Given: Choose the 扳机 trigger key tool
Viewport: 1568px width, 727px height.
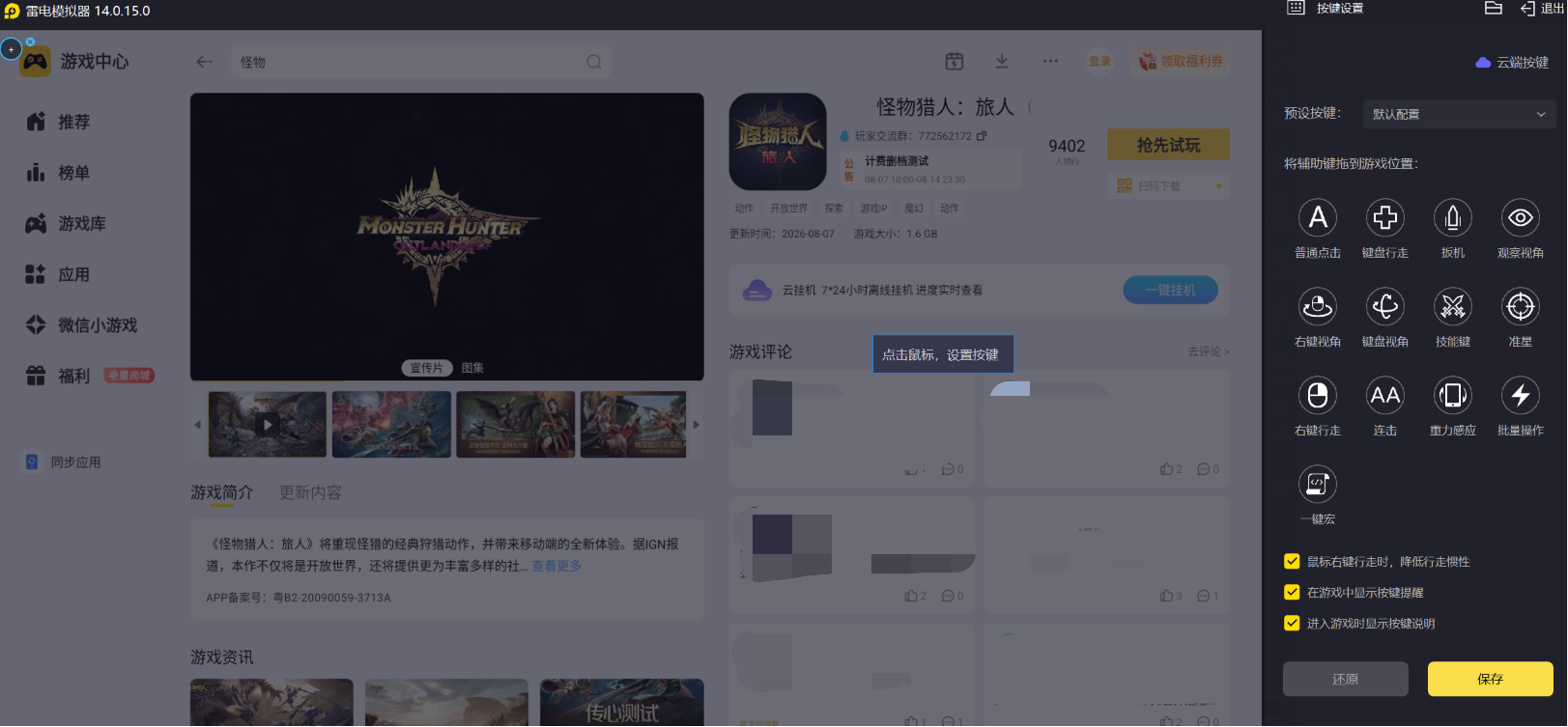Looking at the screenshot, I should [1453, 218].
